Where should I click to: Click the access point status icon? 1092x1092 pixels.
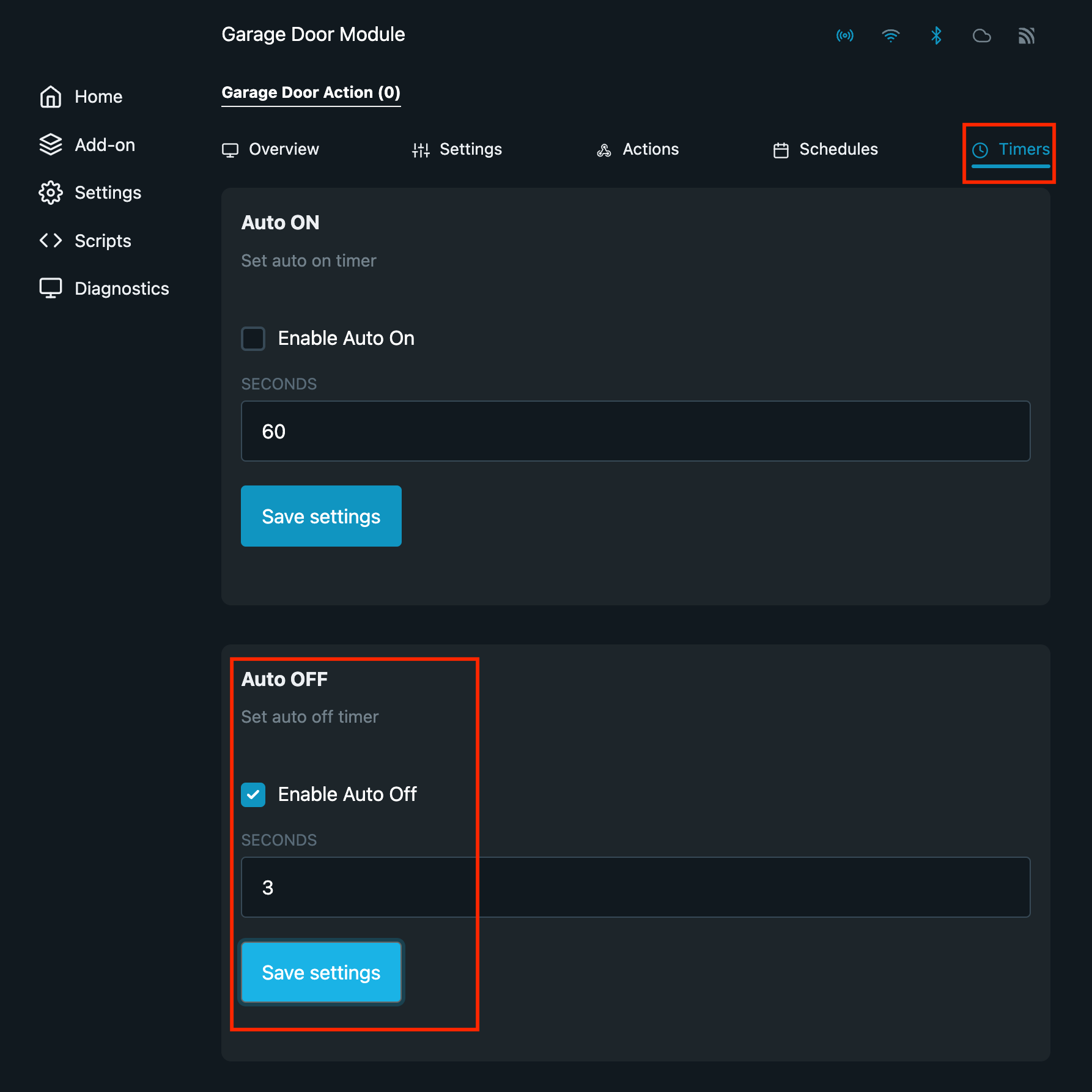(x=844, y=35)
